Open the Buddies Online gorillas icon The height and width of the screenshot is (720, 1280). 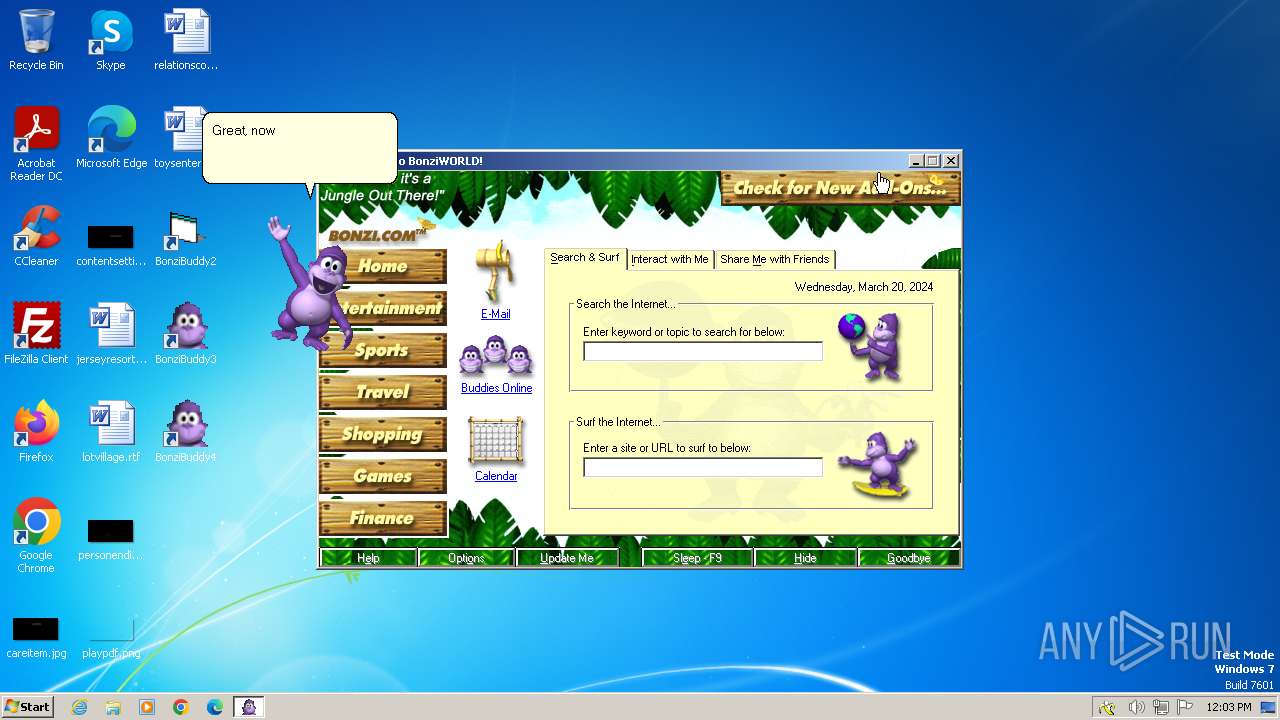pyautogui.click(x=496, y=356)
